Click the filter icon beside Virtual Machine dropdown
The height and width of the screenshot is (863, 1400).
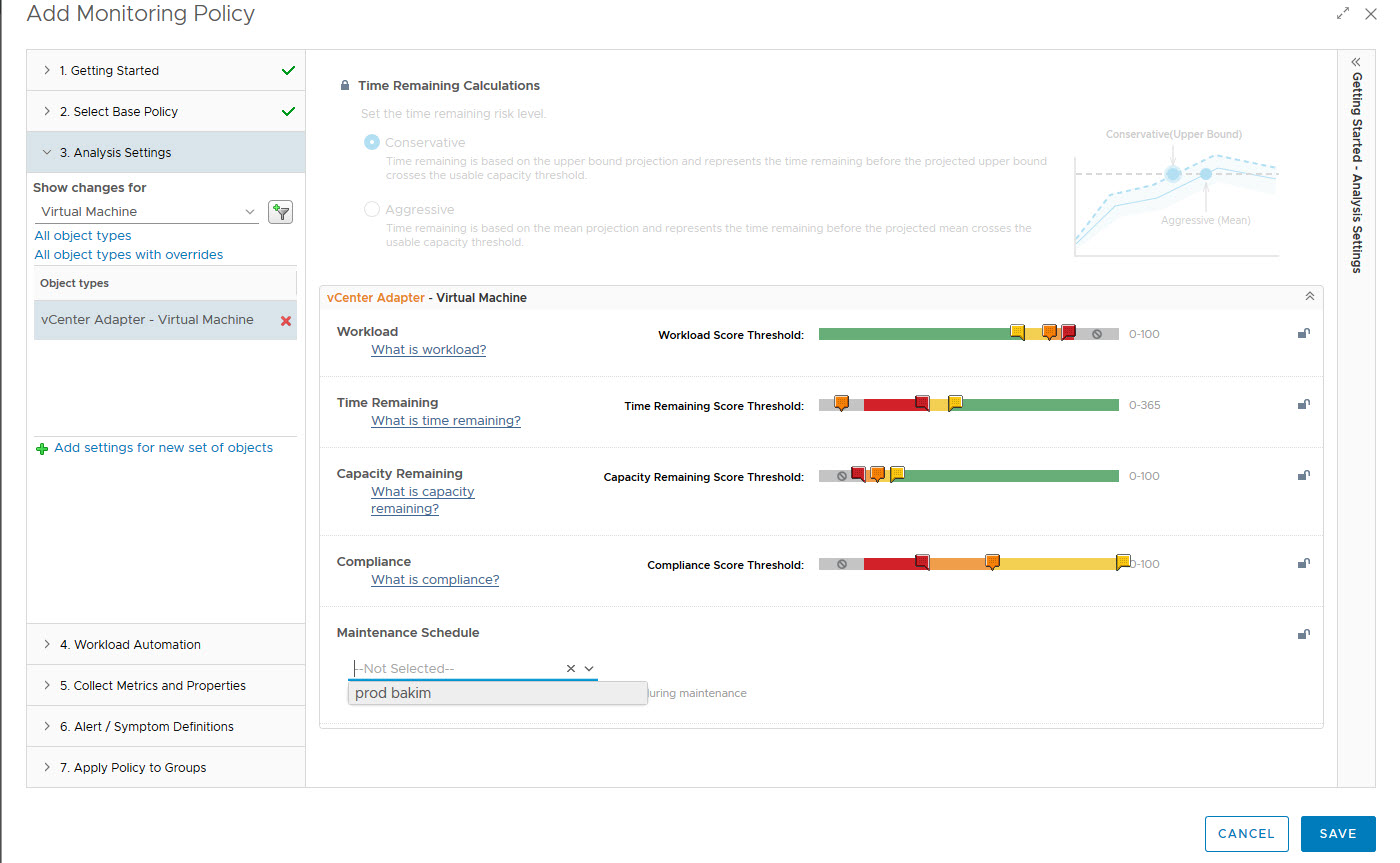pos(280,212)
